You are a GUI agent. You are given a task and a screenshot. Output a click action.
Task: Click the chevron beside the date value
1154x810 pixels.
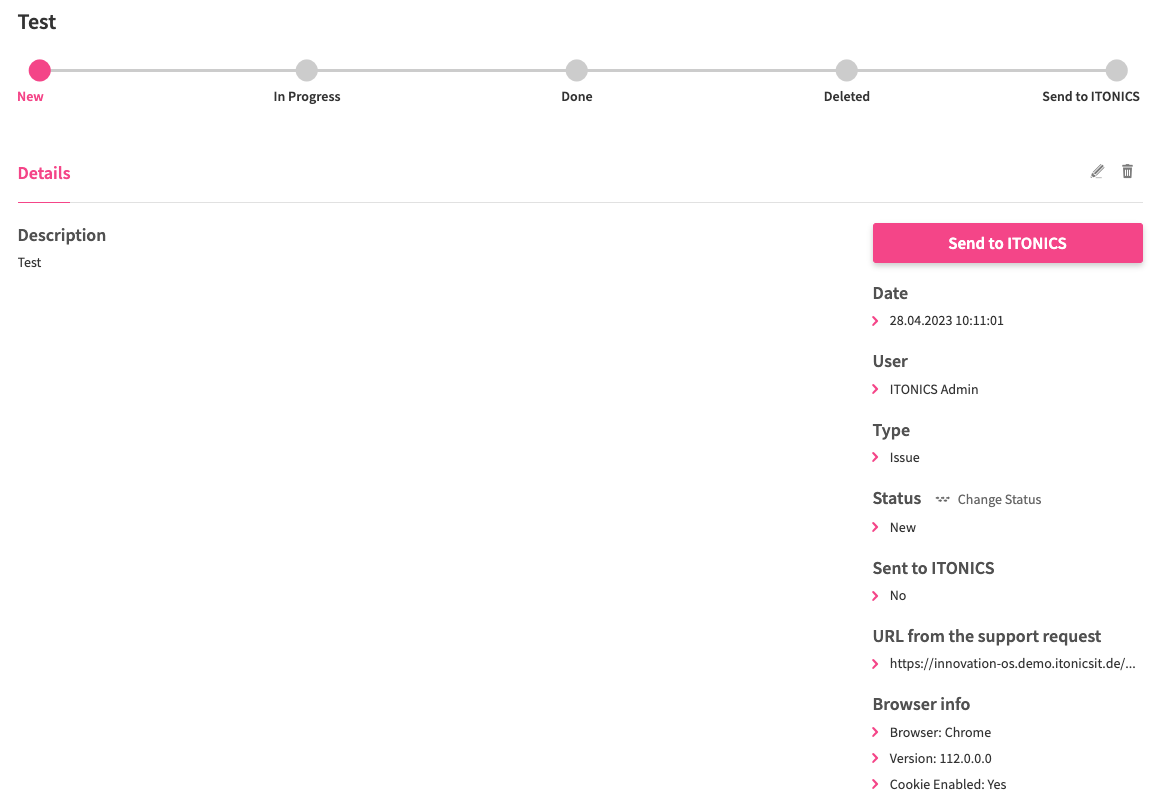pyautogui.click(x=876, y=321)
